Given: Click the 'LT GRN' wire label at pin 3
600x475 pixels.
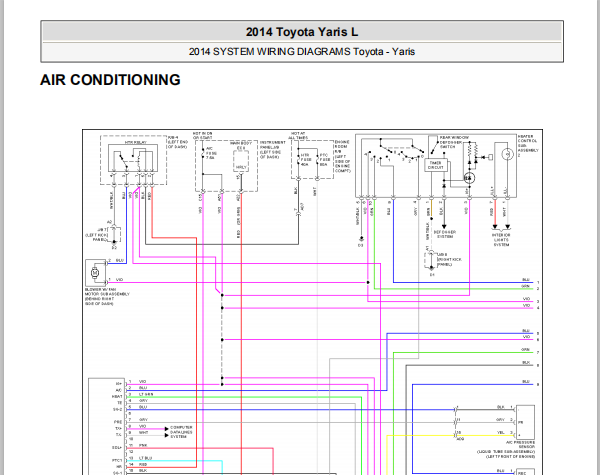Looking at the screenshot, I should coord(146,394).
